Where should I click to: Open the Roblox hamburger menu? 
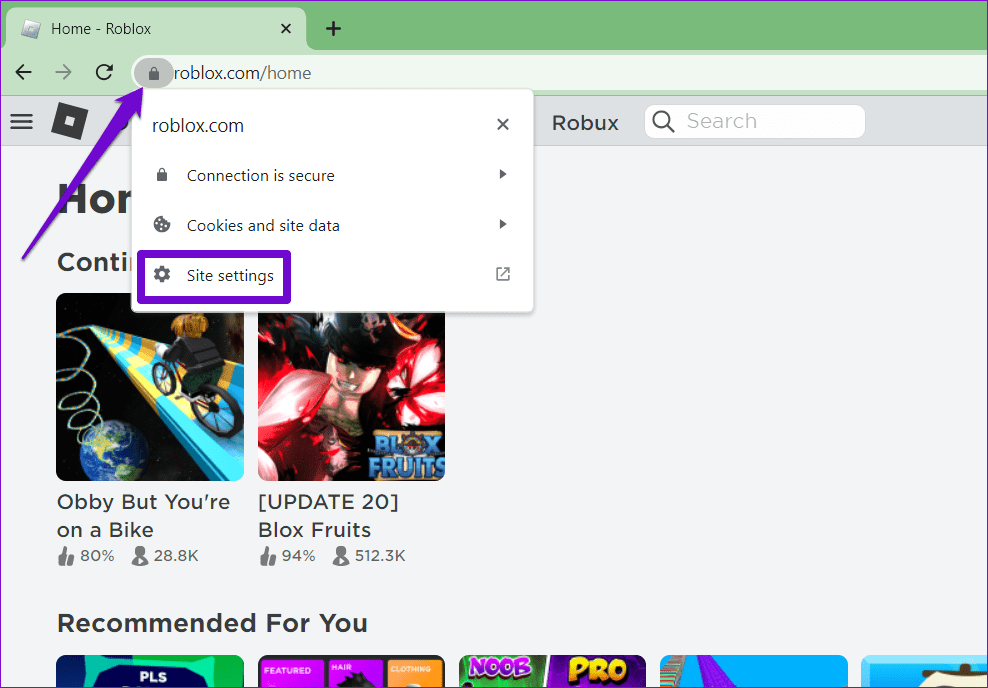pyautogui.click(x=21, y=121)
